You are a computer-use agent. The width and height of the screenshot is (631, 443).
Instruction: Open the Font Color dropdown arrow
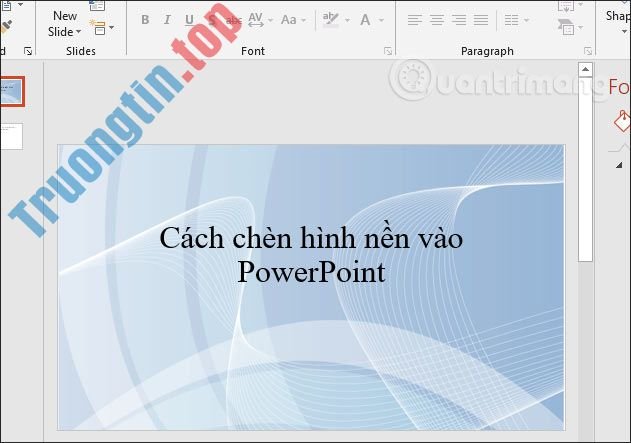(x=381, y=20)
